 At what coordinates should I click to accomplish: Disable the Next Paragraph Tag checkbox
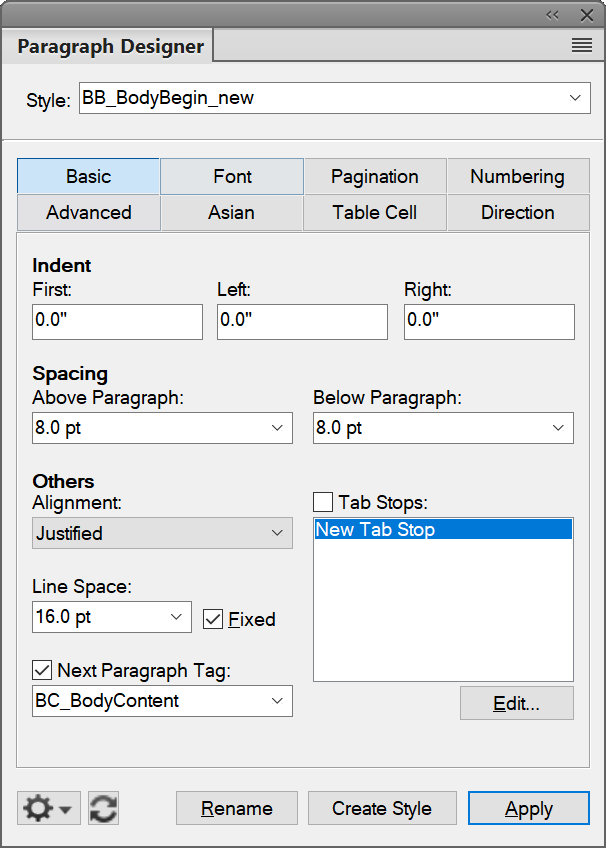point(42,670)
